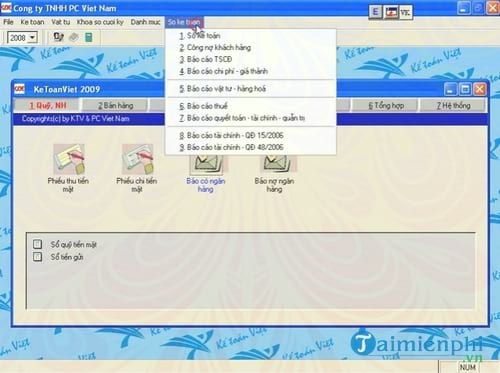Switch to the 2 Bán hàng tab
The width and height of the screenshot is (500, 373).
click(x=115, y=106)
